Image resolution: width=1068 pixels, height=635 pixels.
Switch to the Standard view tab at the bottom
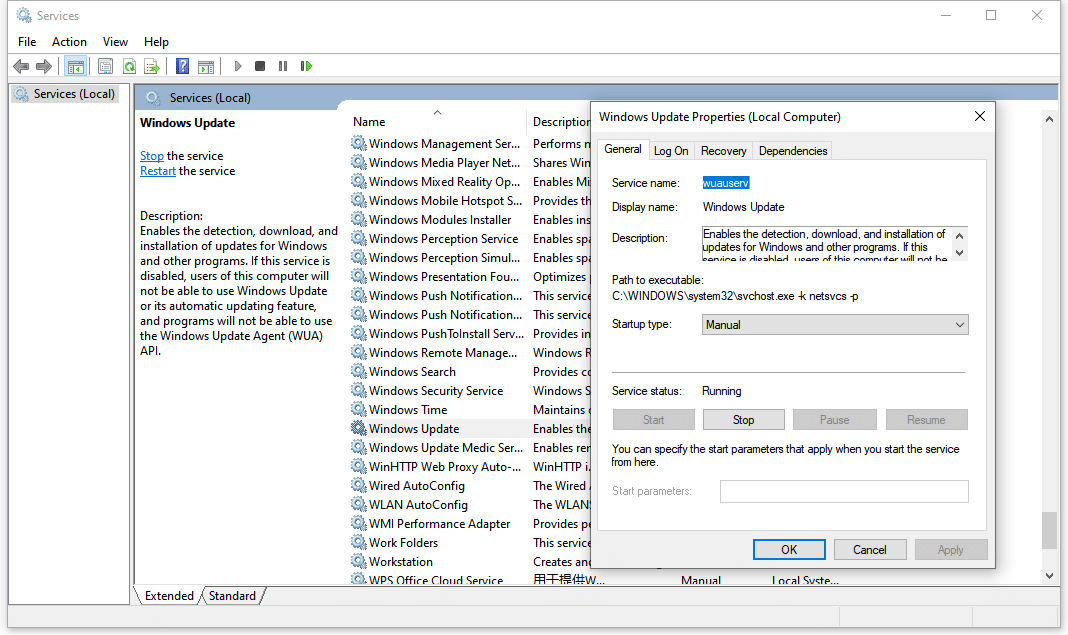[232, 596]
